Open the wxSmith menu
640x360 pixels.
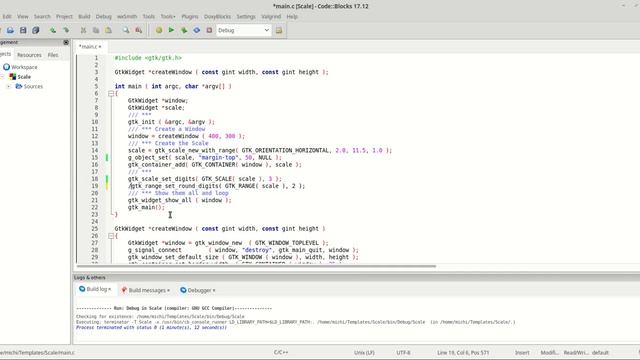coord(127,17)
